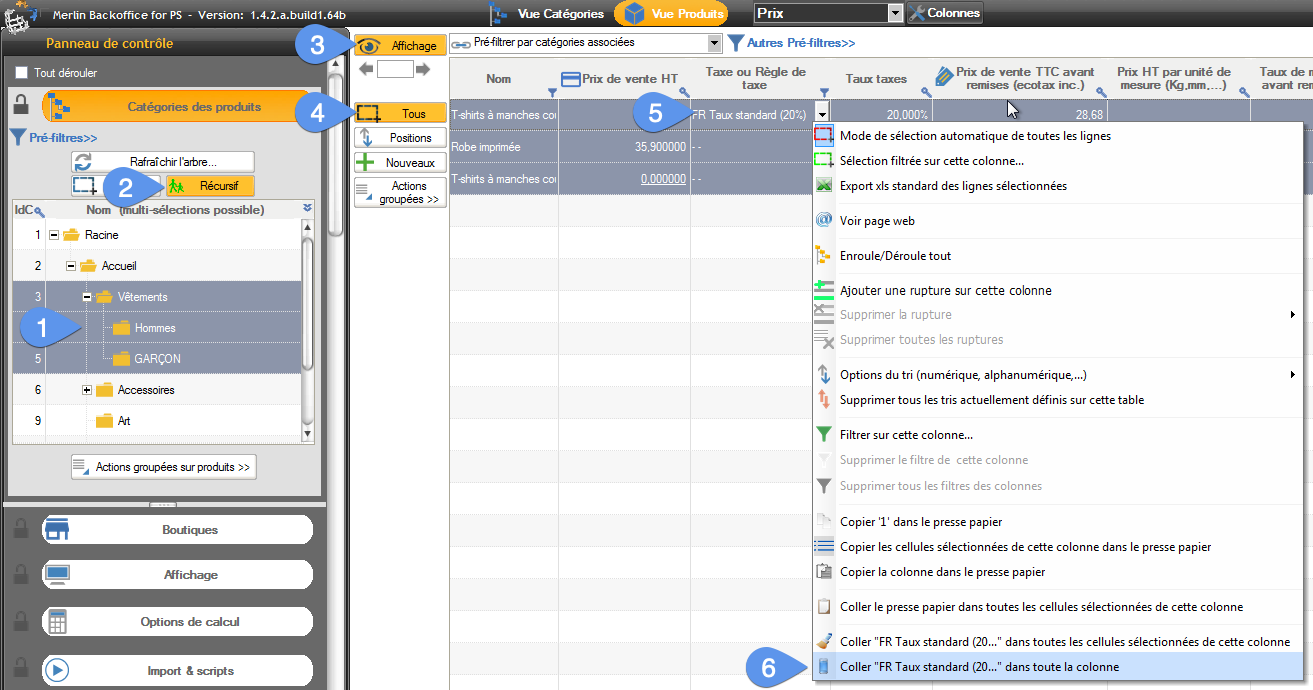Click the filter funnel icon in Nom column
This screenshot has width=1313, height=690.
pos(552,92)
